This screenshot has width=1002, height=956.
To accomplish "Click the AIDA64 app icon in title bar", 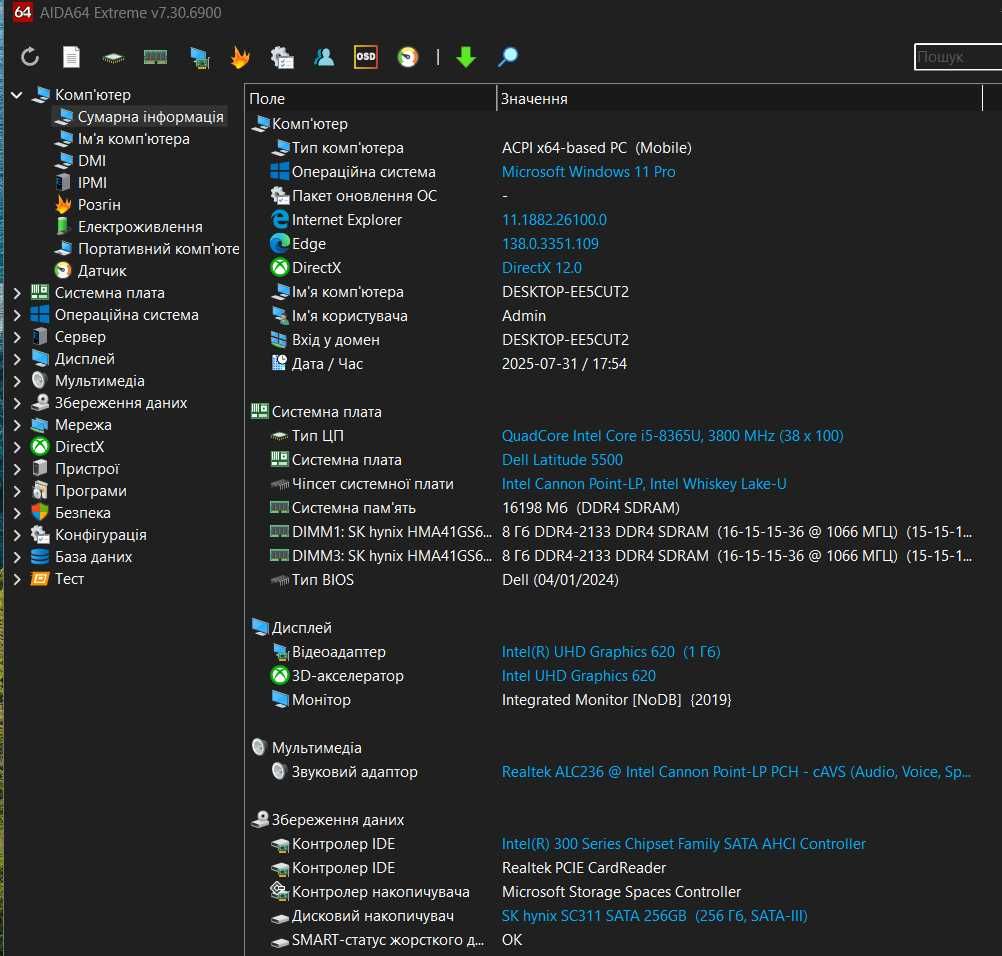I will 22,12.
